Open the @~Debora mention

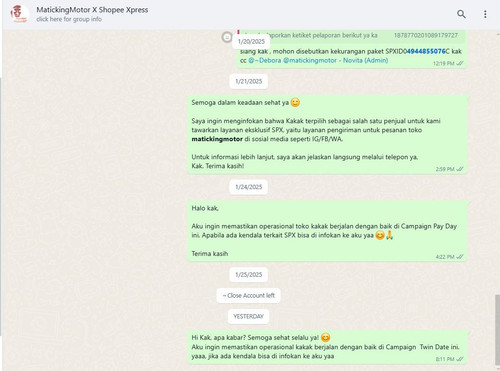265,60
